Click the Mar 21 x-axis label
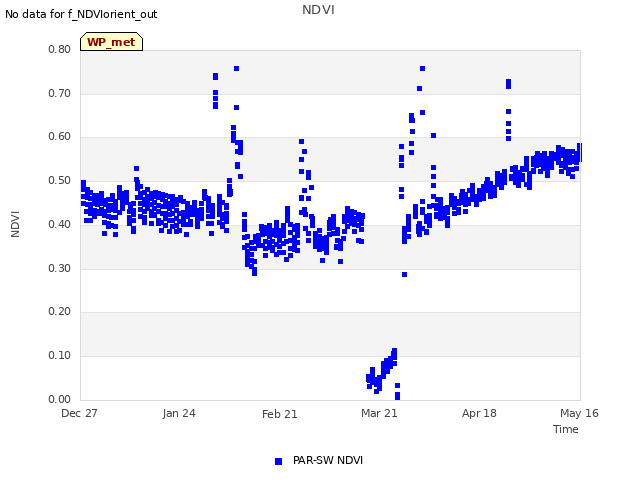Viewport: 640px width, 480px height. (379, 413)
